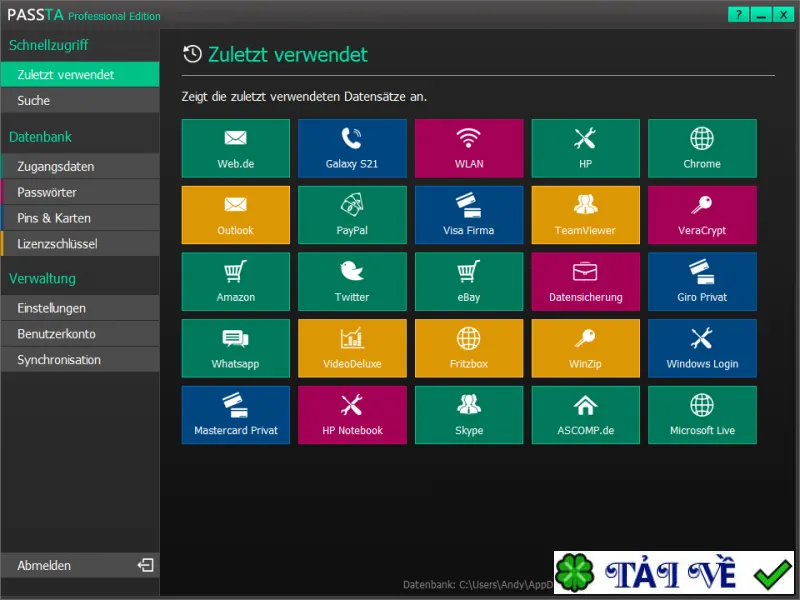Open the Datensicherung briefcase tile
This screenshot has width=800, height=600.
click(x=585, y=282)
